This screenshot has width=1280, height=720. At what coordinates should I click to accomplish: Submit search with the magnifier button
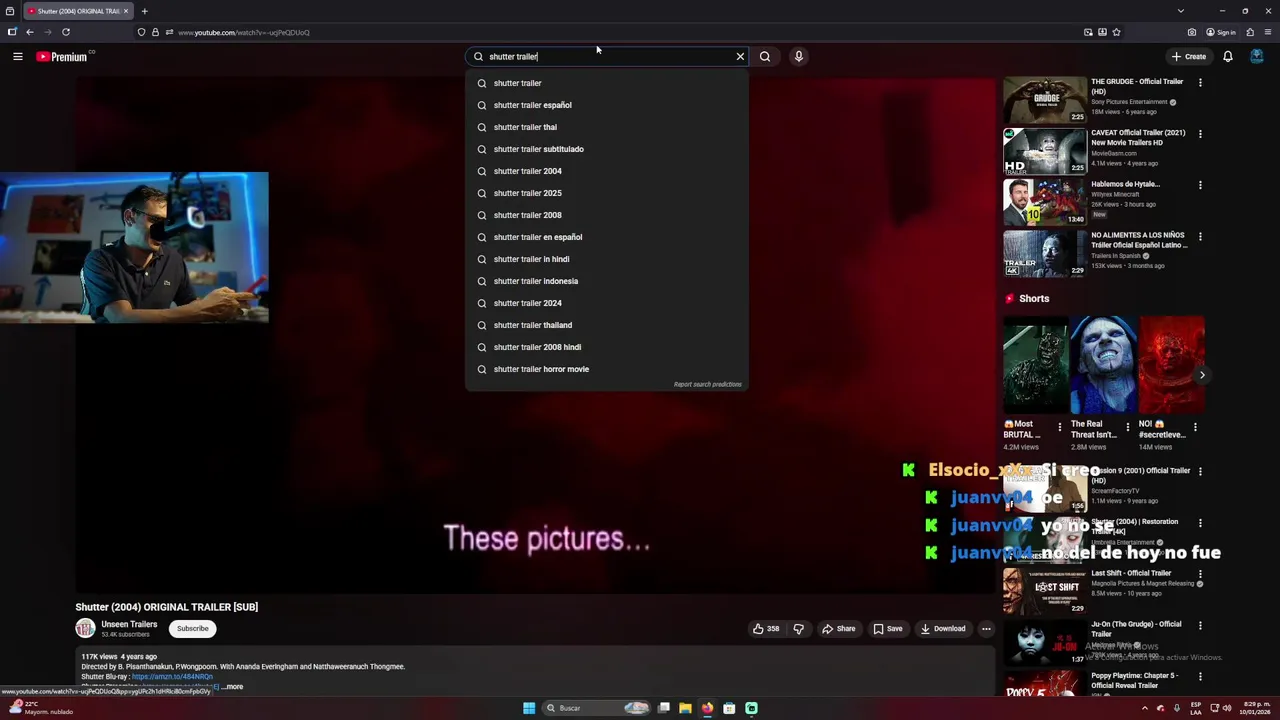[765, 57]
